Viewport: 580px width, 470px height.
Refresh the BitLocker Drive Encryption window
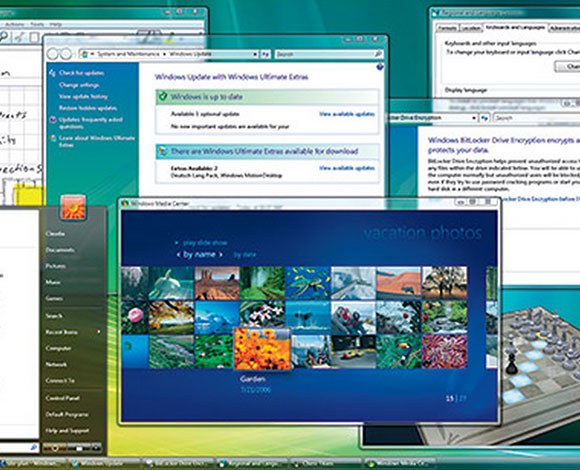484,118
